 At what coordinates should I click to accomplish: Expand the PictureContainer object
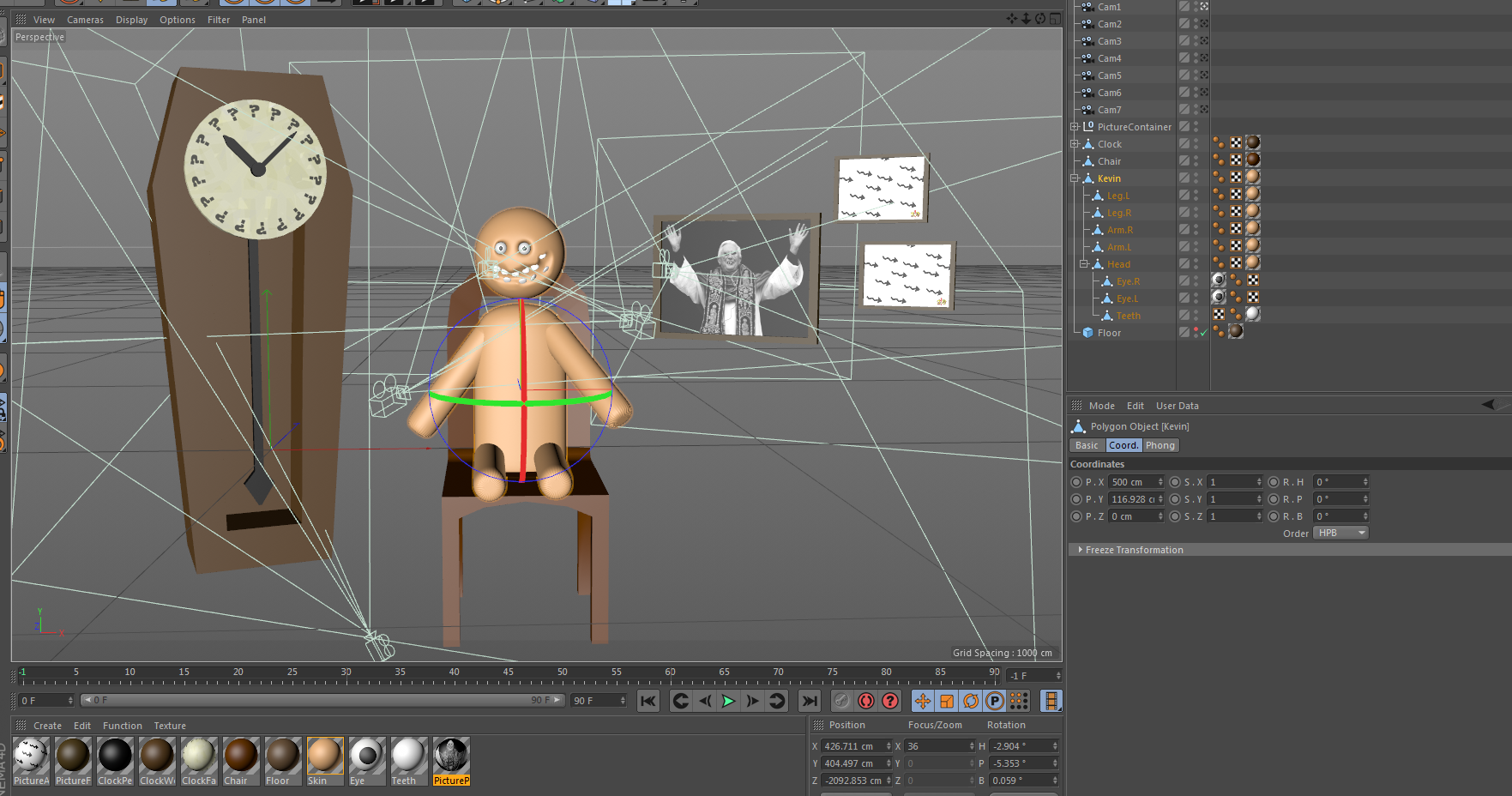point(1075,127)
